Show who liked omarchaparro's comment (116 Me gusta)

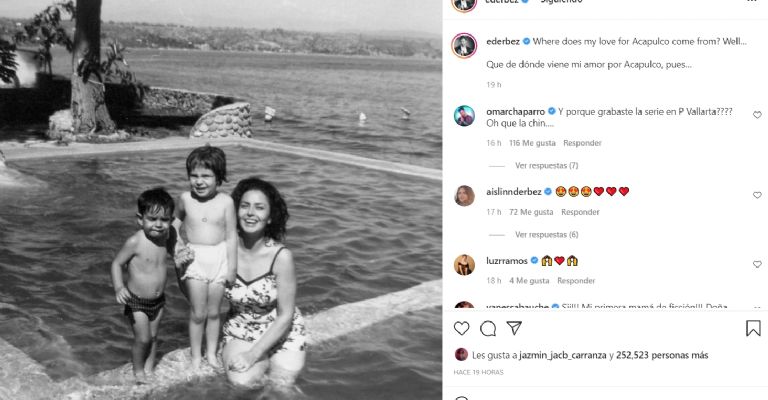532,143
